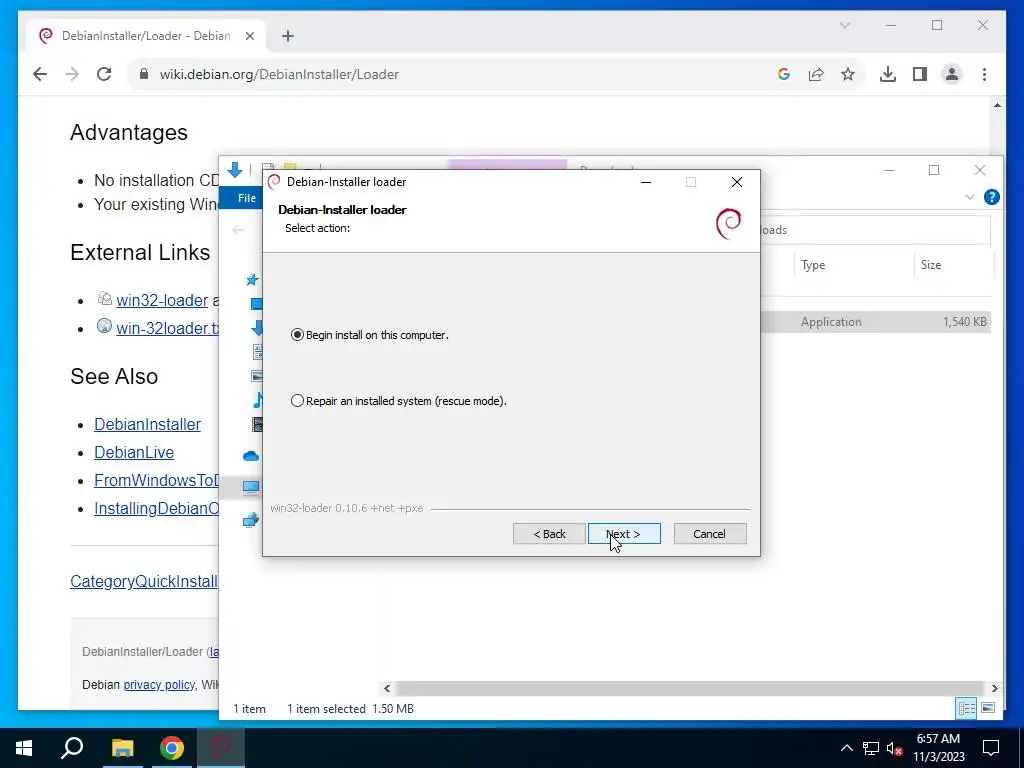Open the DebianInstaller link
1024x768 pixels.
pyautogui.click(x=148, y=424)
